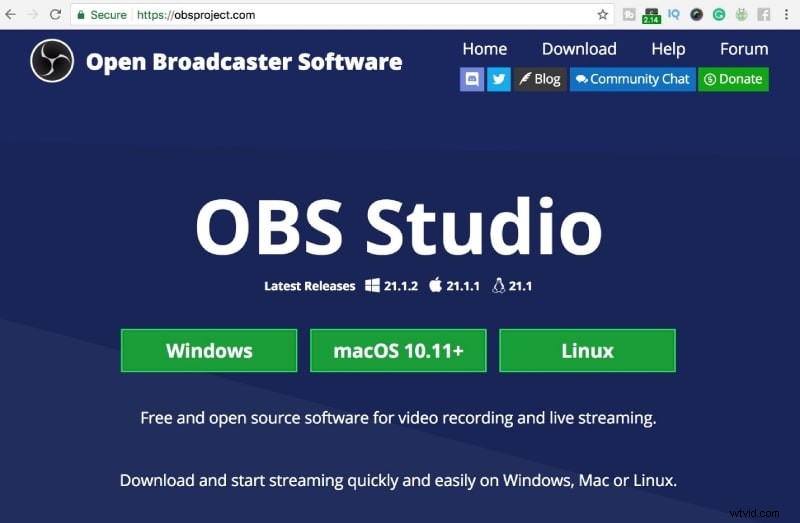This screenshot has width=800, height=523.
Task: Click the browser forward arrow
Action: 33,15
